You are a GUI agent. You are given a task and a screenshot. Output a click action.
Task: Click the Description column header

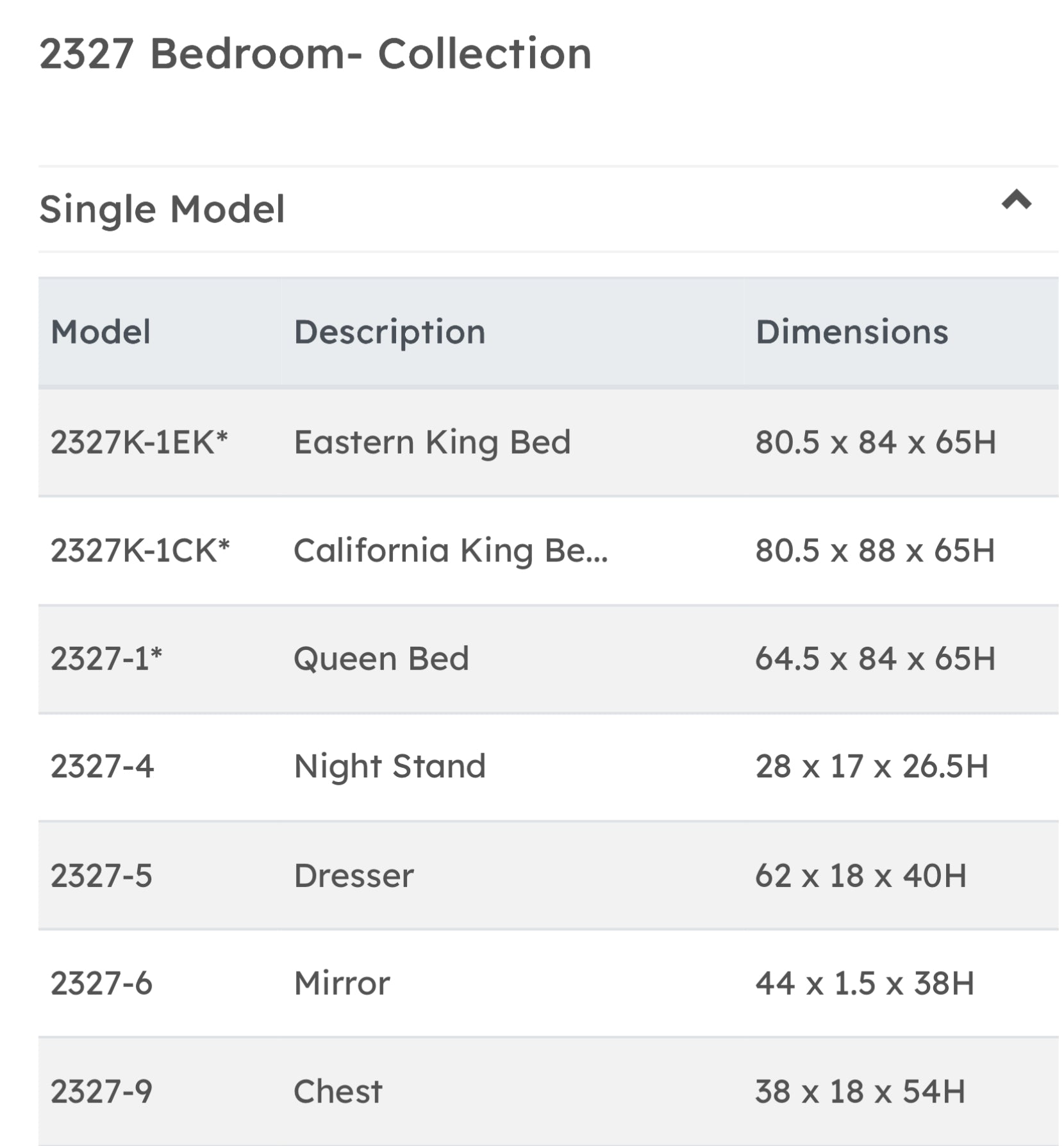pyautogui.click(x=390, y=332)
